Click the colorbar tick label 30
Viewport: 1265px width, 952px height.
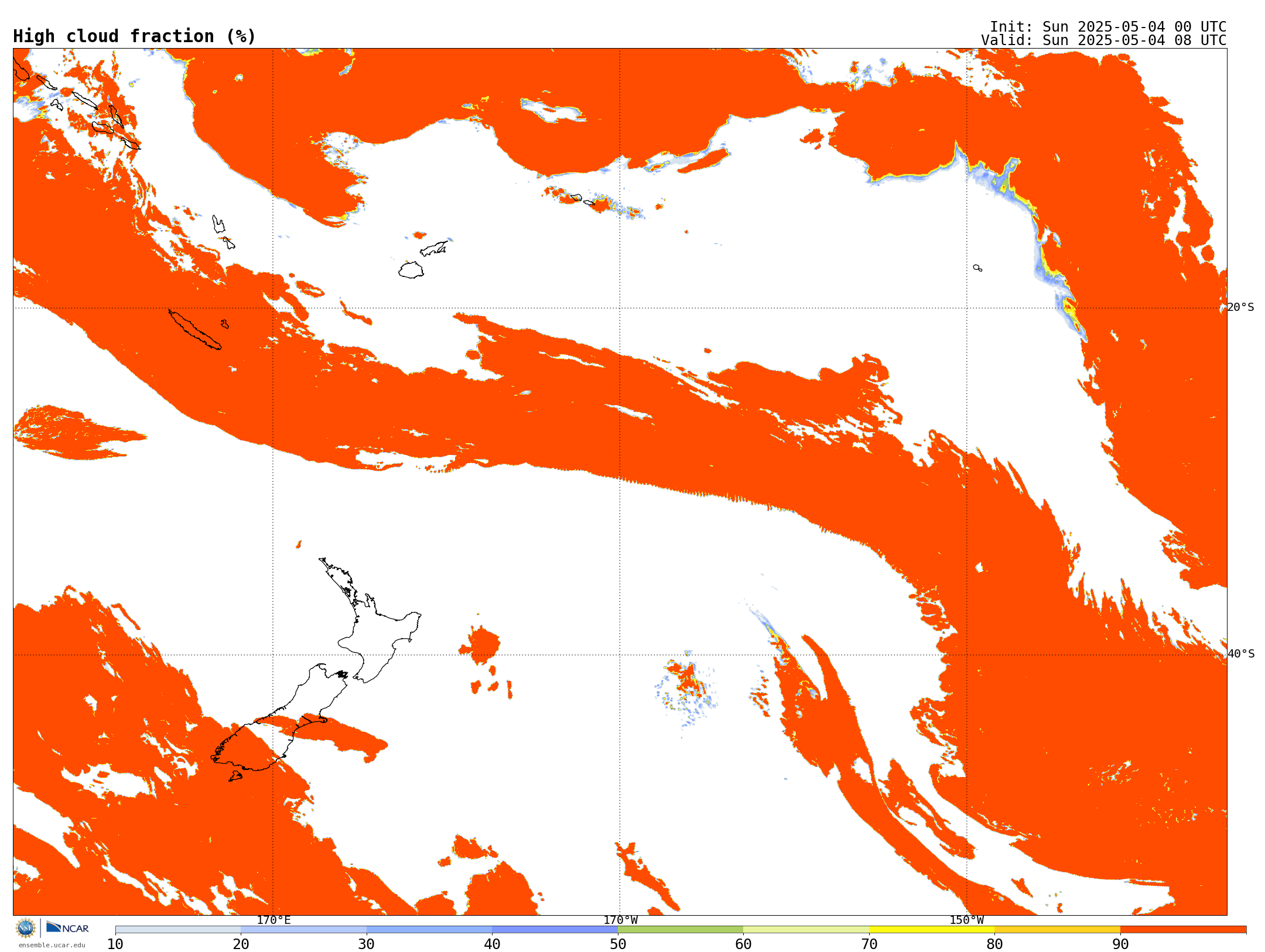(x=367, y=944)
